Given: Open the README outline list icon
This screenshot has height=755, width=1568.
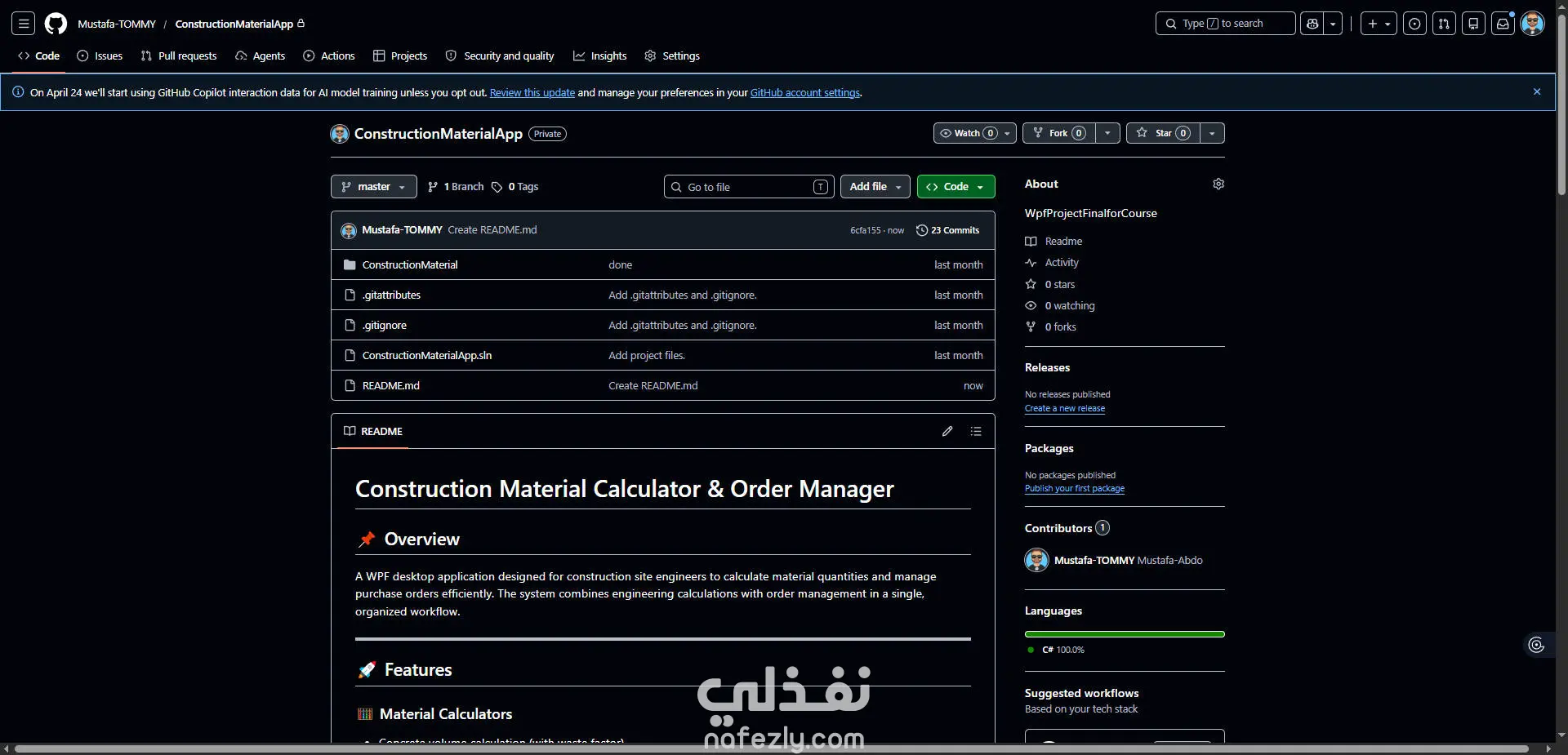Looking at the screenshot, I should 976,431.
